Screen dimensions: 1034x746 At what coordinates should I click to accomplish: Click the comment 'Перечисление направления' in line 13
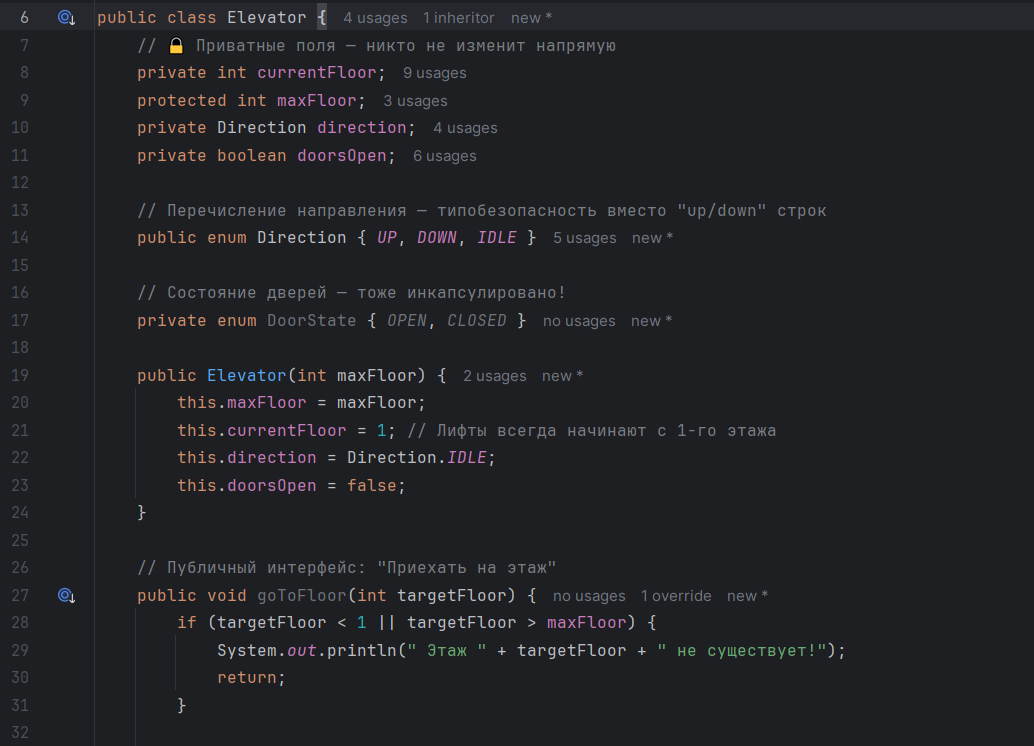pos(286,210)
